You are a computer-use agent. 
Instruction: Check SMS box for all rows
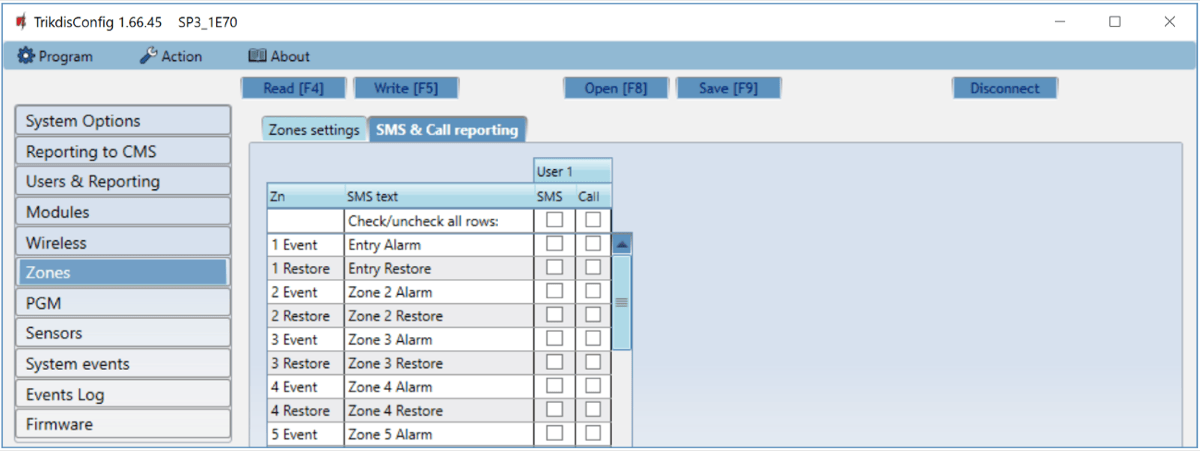[554, 220]
